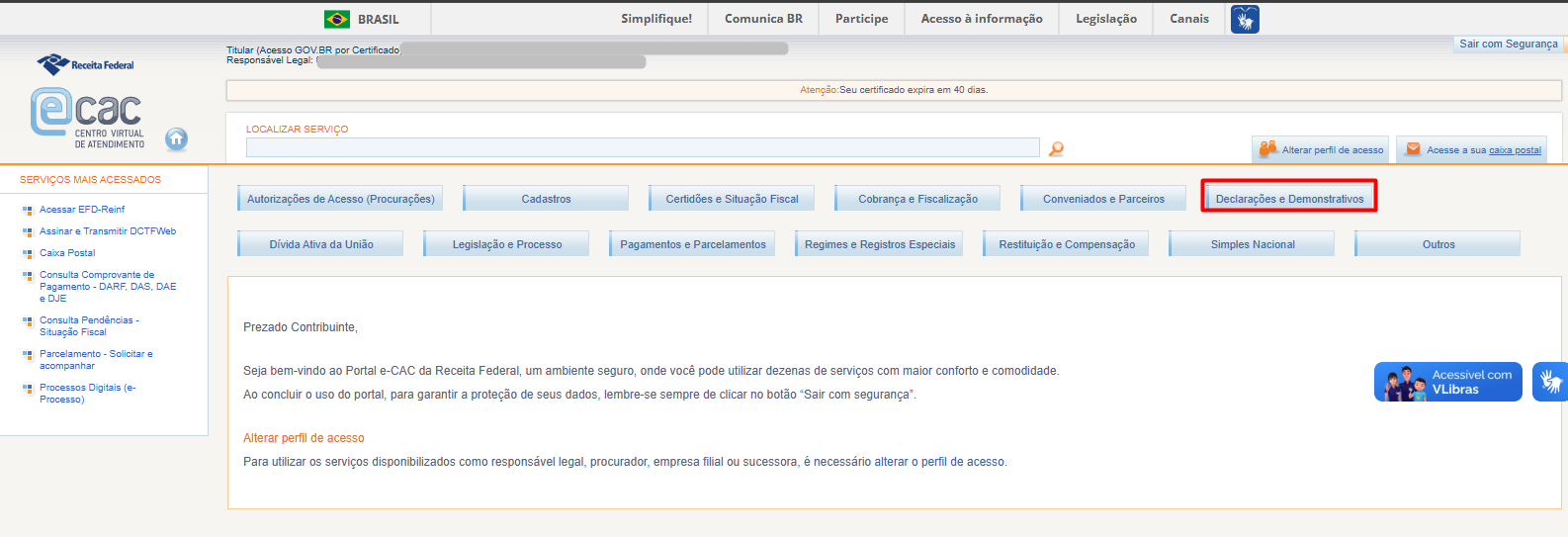
Task: Open Assinar e Transmitir DCTFWeb link
Action: (108, 231)
